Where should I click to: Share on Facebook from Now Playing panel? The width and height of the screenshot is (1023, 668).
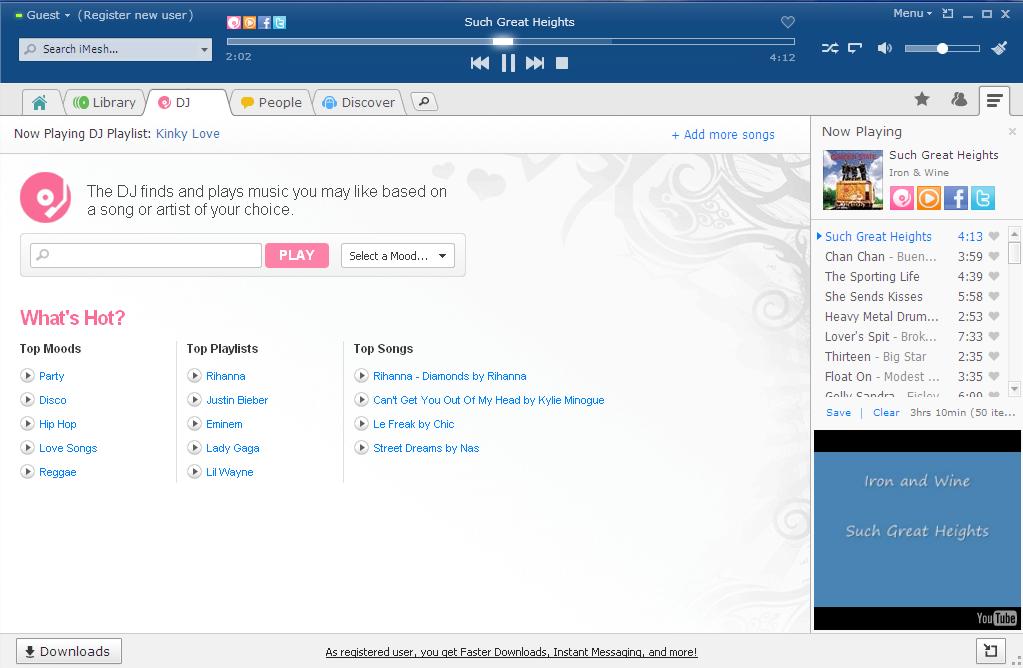[x=956, y=198]
